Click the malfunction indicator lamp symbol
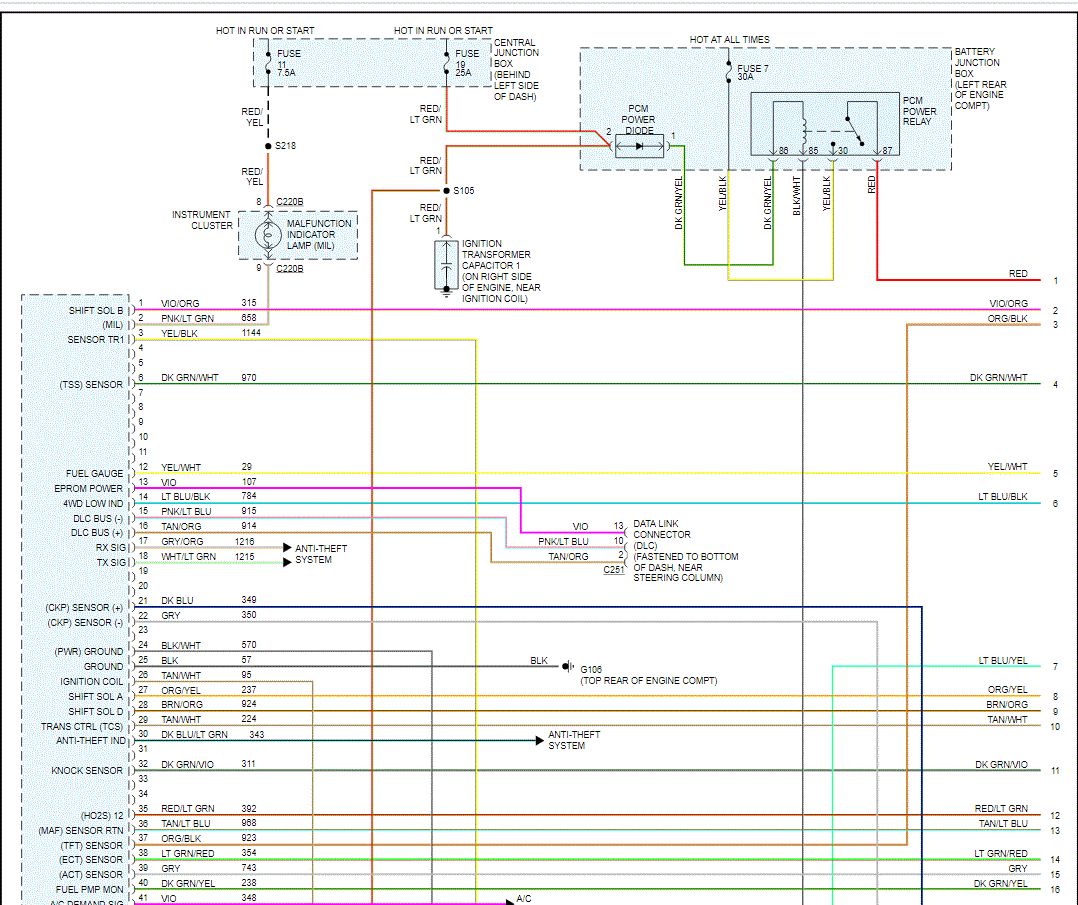This screenshot has width=1078, height=905. (268, 235)
